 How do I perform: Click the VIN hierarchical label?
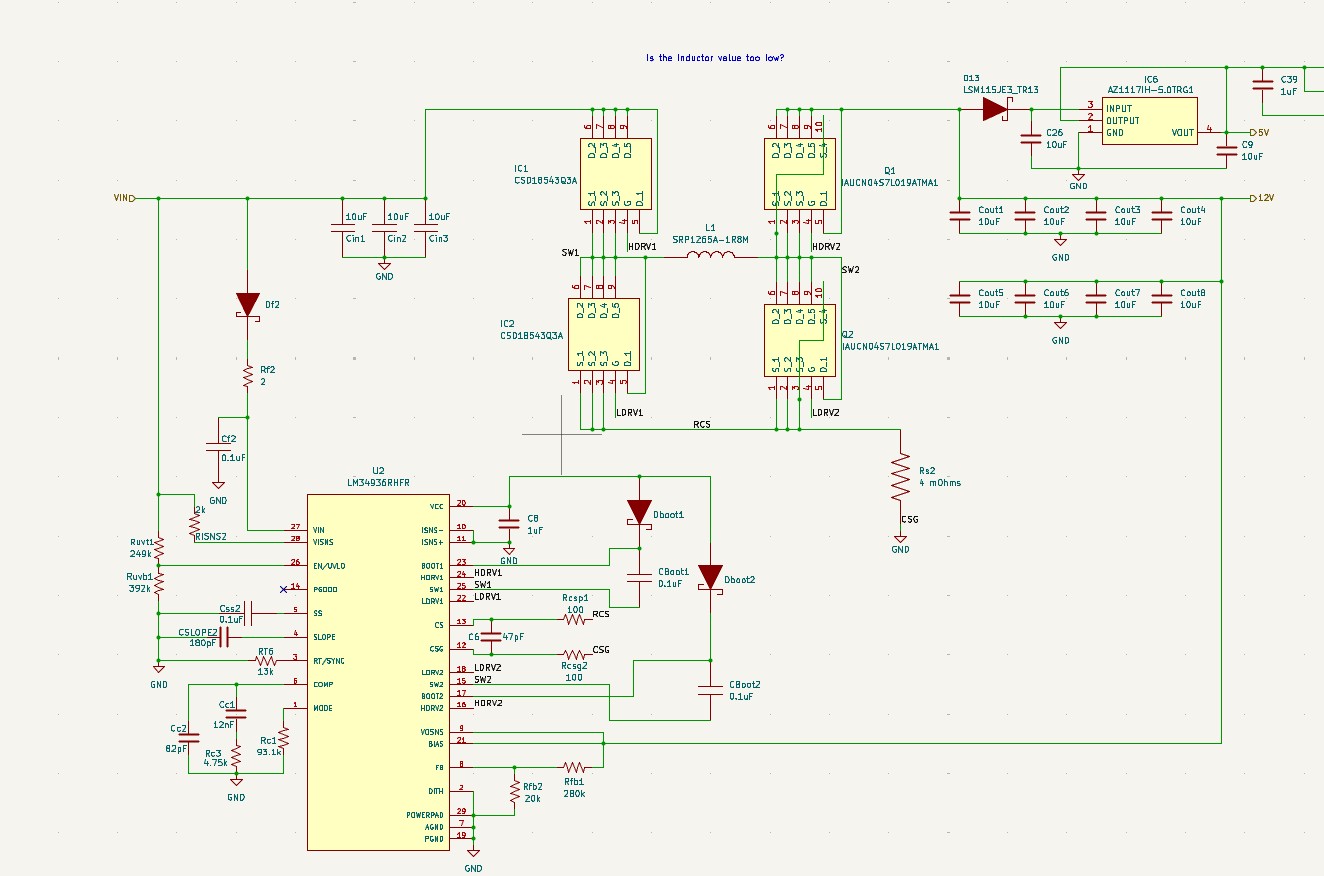124,198
